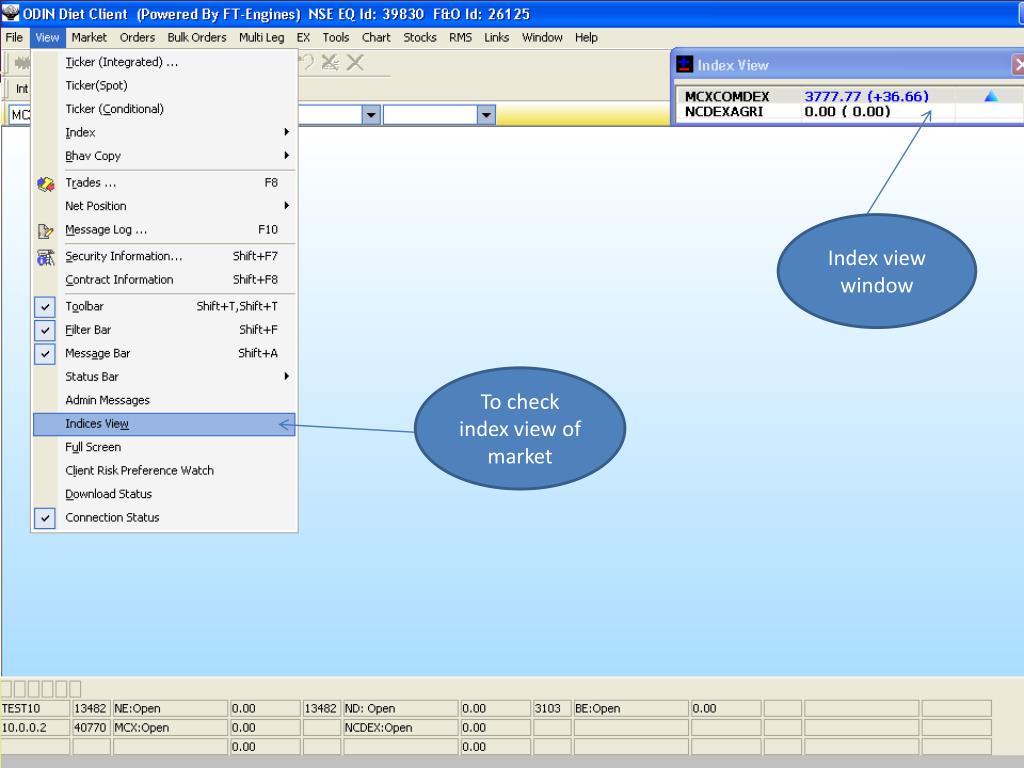
Task: Open the Bulk Orders menu
Action: click(x=197, y=37)
